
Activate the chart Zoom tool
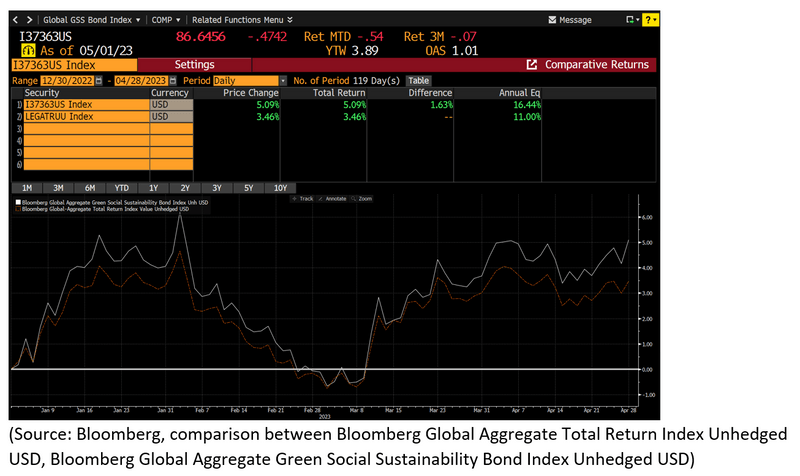click(362, 198)
